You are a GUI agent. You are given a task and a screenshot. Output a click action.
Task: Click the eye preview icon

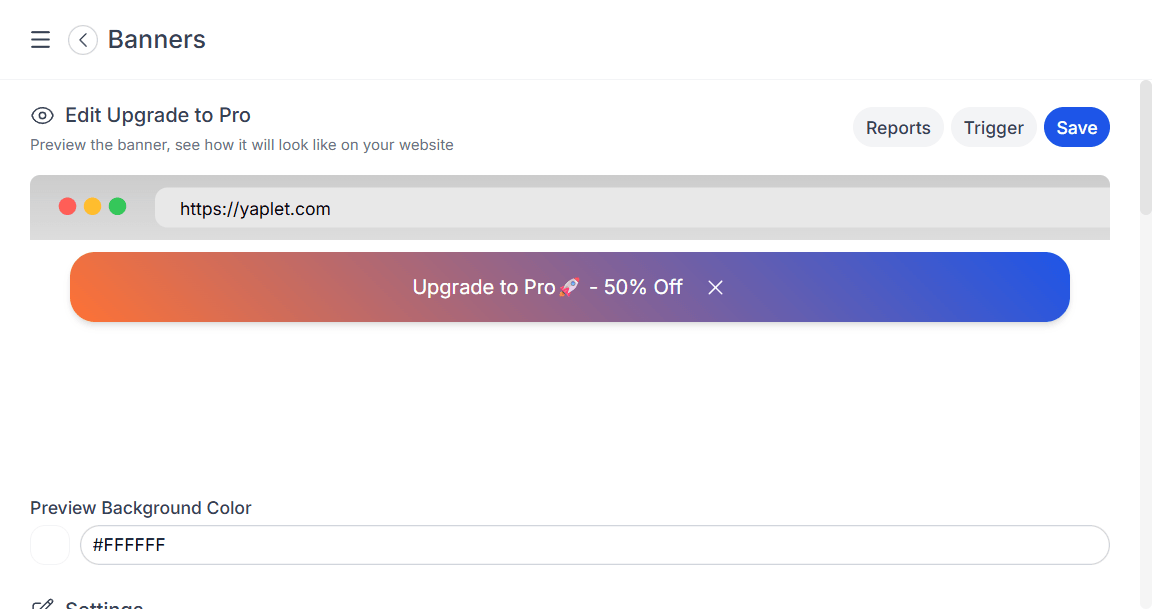42,115
